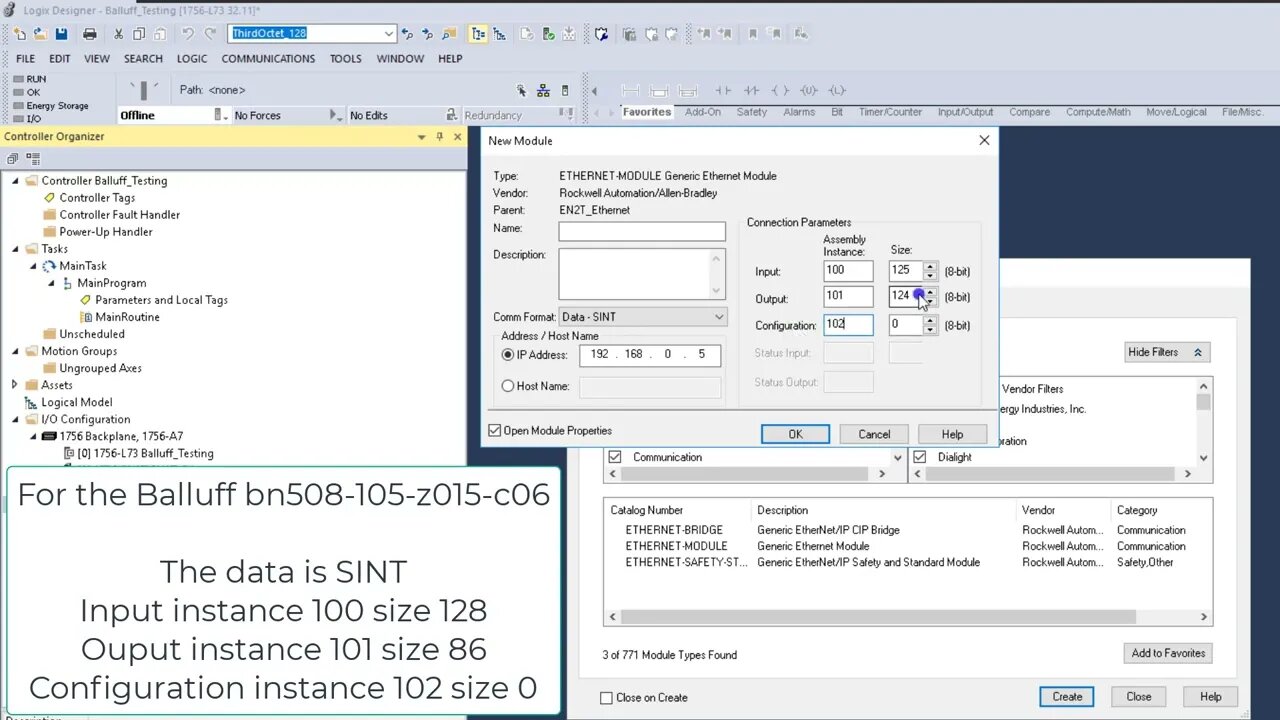Decrease Configuration size with down spinner
Screen dimensions: 1280x720
pos(931,330)
